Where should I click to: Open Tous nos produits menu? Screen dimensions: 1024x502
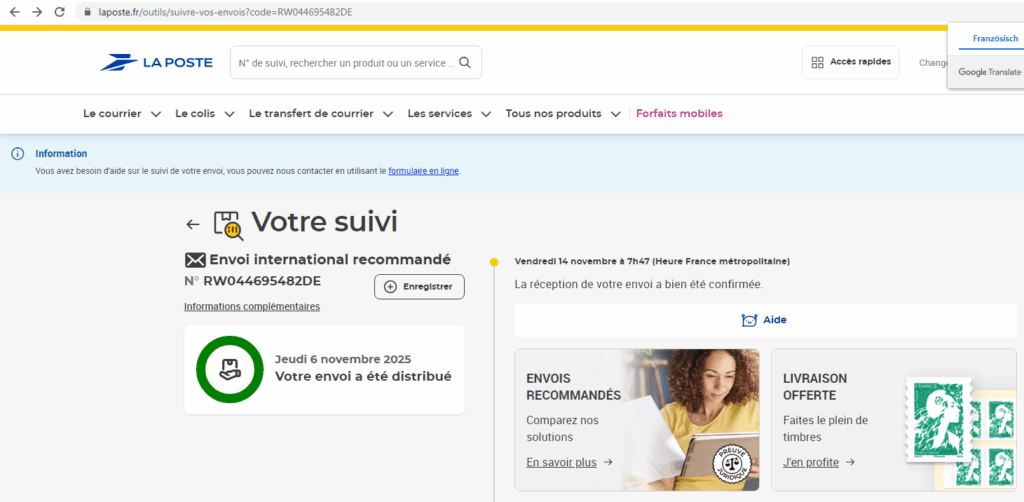563,114
